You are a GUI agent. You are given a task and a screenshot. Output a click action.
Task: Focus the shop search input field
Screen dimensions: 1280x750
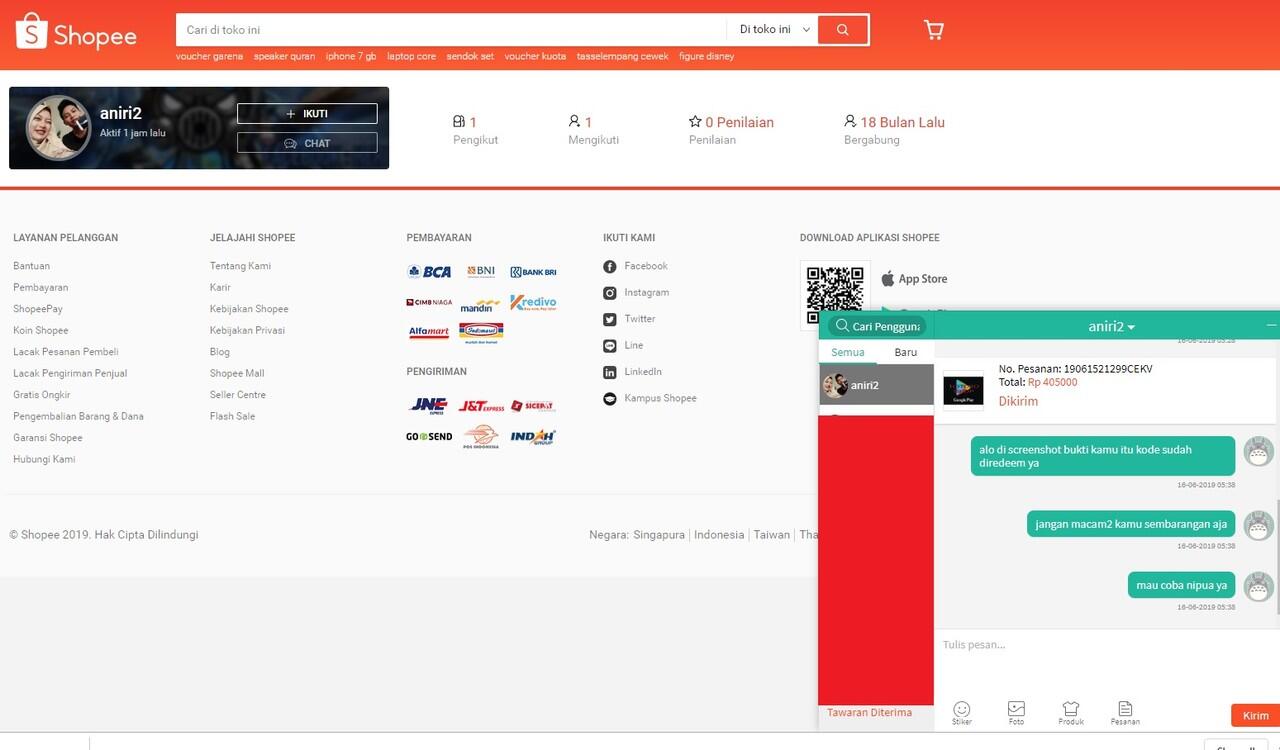[x=451, y=30]
